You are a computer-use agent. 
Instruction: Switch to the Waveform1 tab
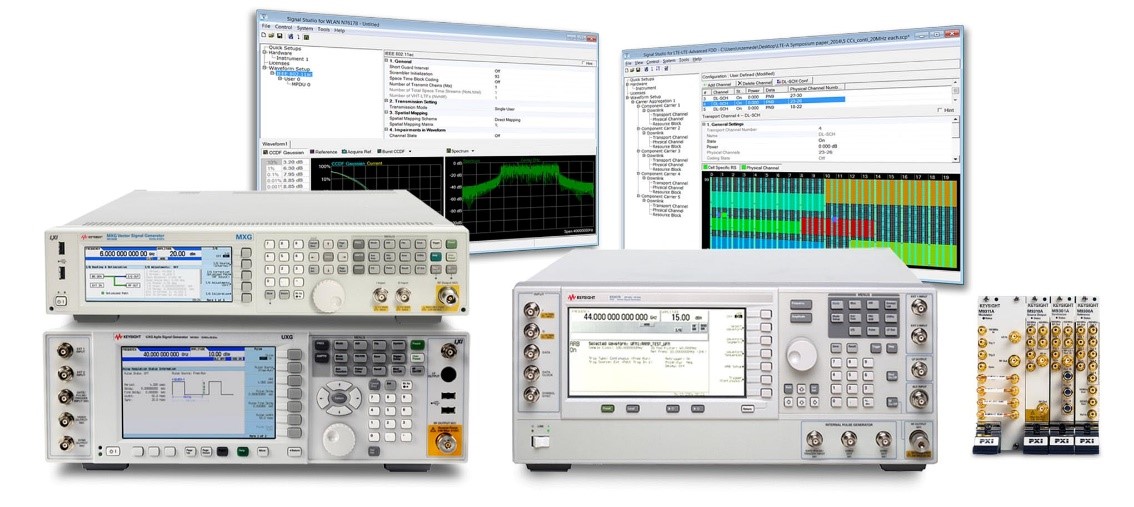pyautogui.click(x=276, y=144)
